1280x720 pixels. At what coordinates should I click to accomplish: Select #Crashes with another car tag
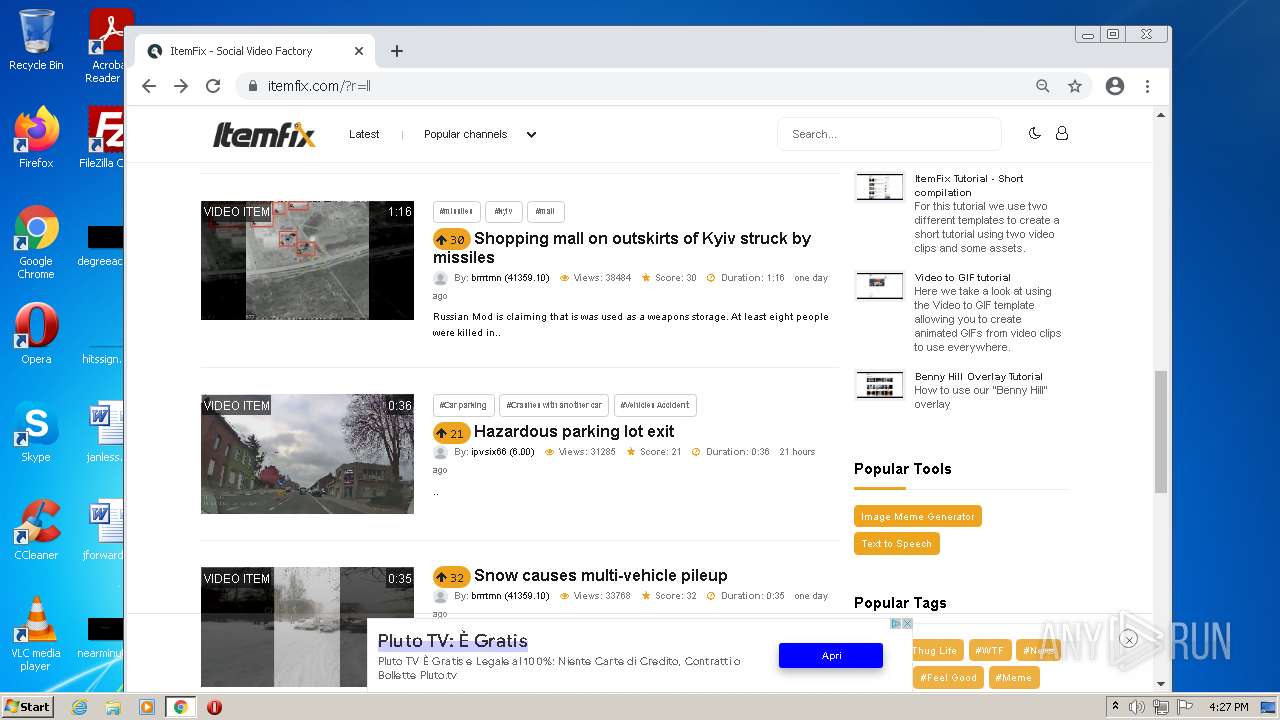coord(553,405)
